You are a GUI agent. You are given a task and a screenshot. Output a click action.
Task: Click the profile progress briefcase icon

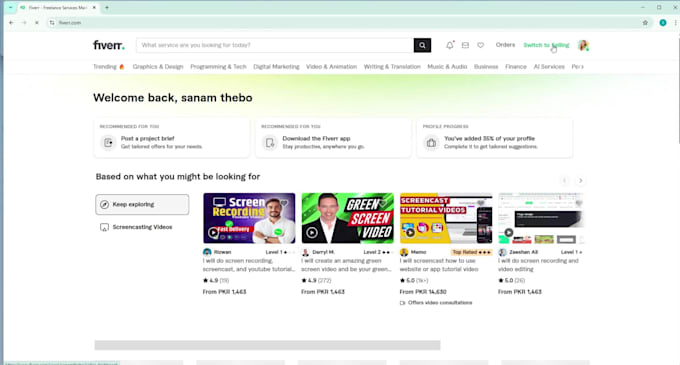[431, 142]
